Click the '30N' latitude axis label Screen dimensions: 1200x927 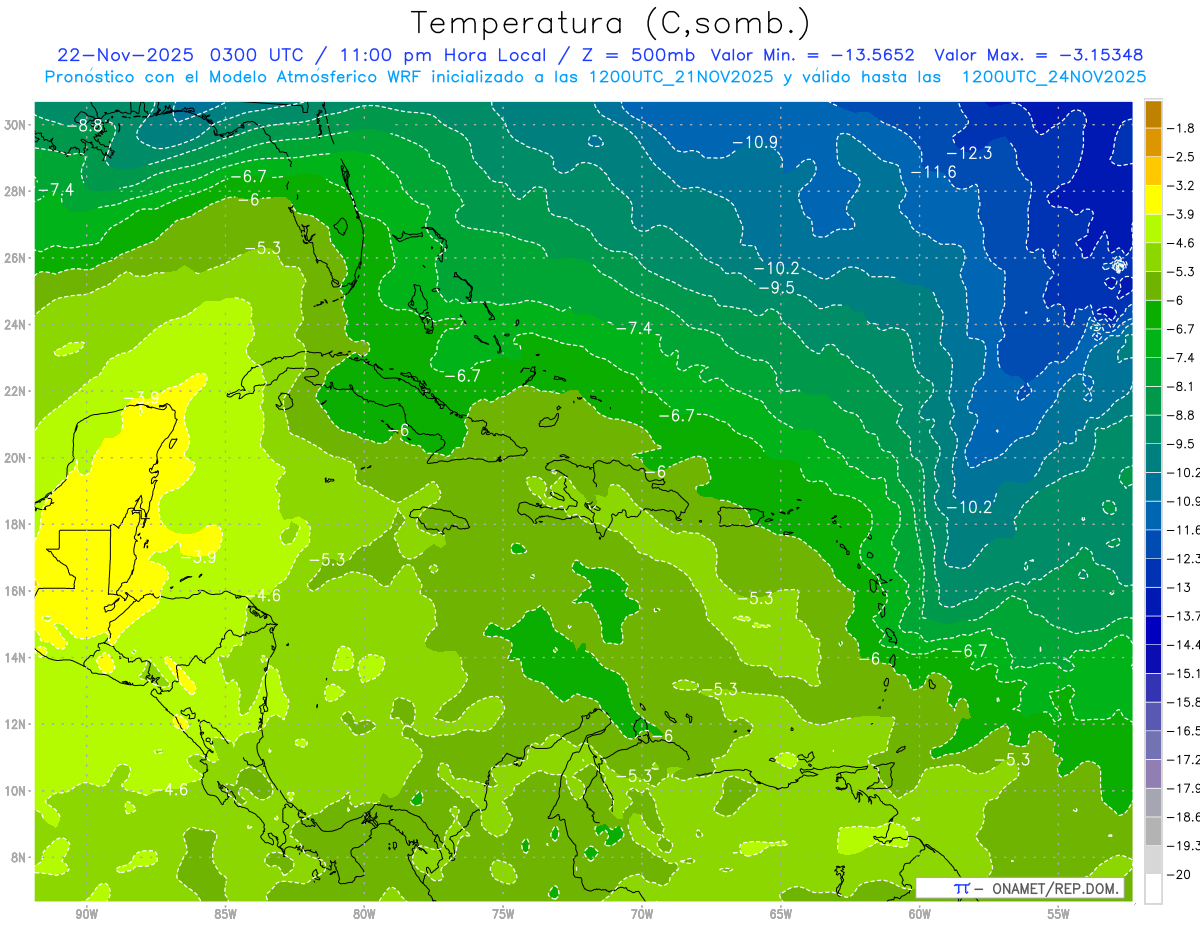click(16, 124)
